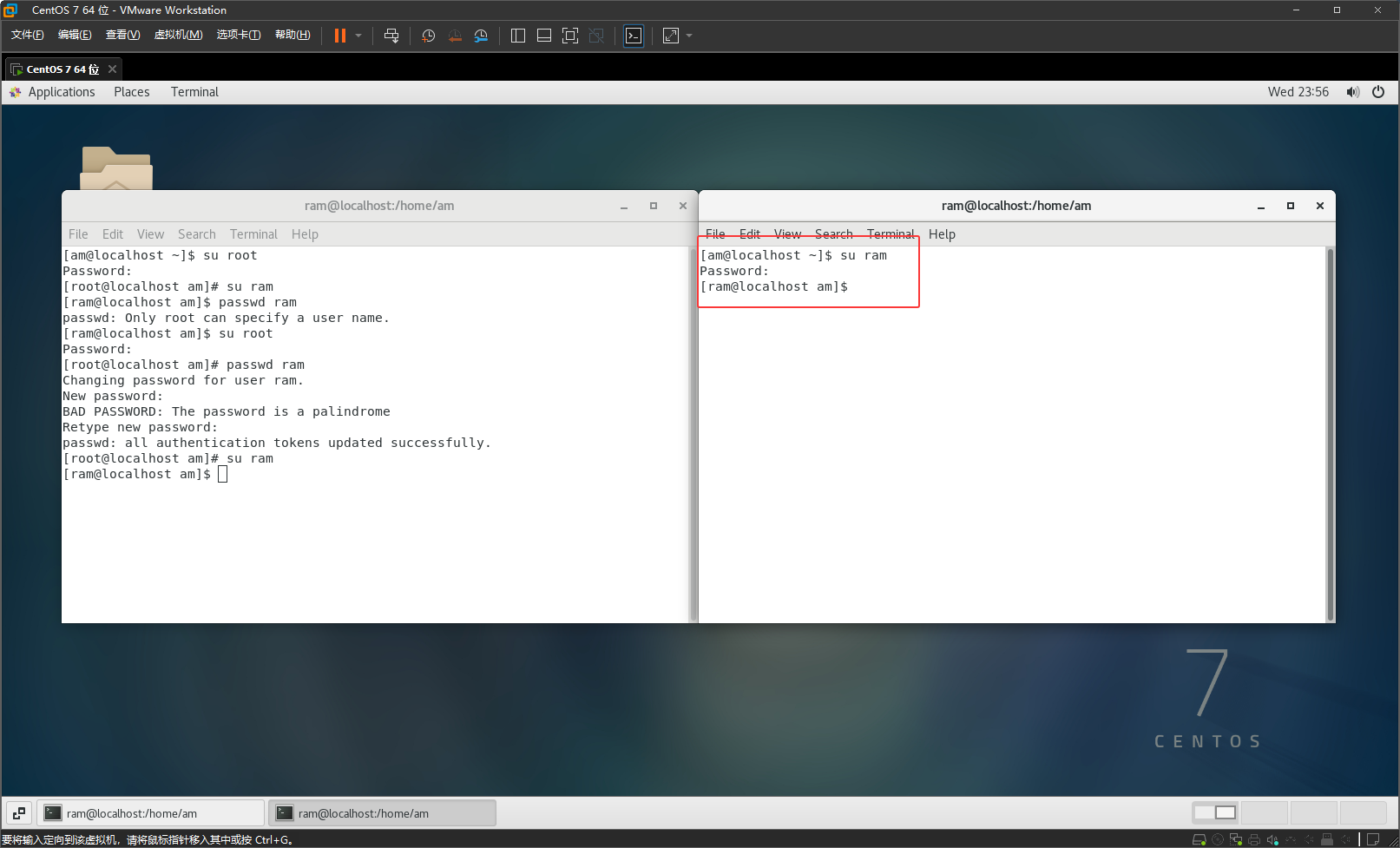Expand the stretch display dropdown arrow
The image size is (1400, 848).
click(x=689, y=36)
